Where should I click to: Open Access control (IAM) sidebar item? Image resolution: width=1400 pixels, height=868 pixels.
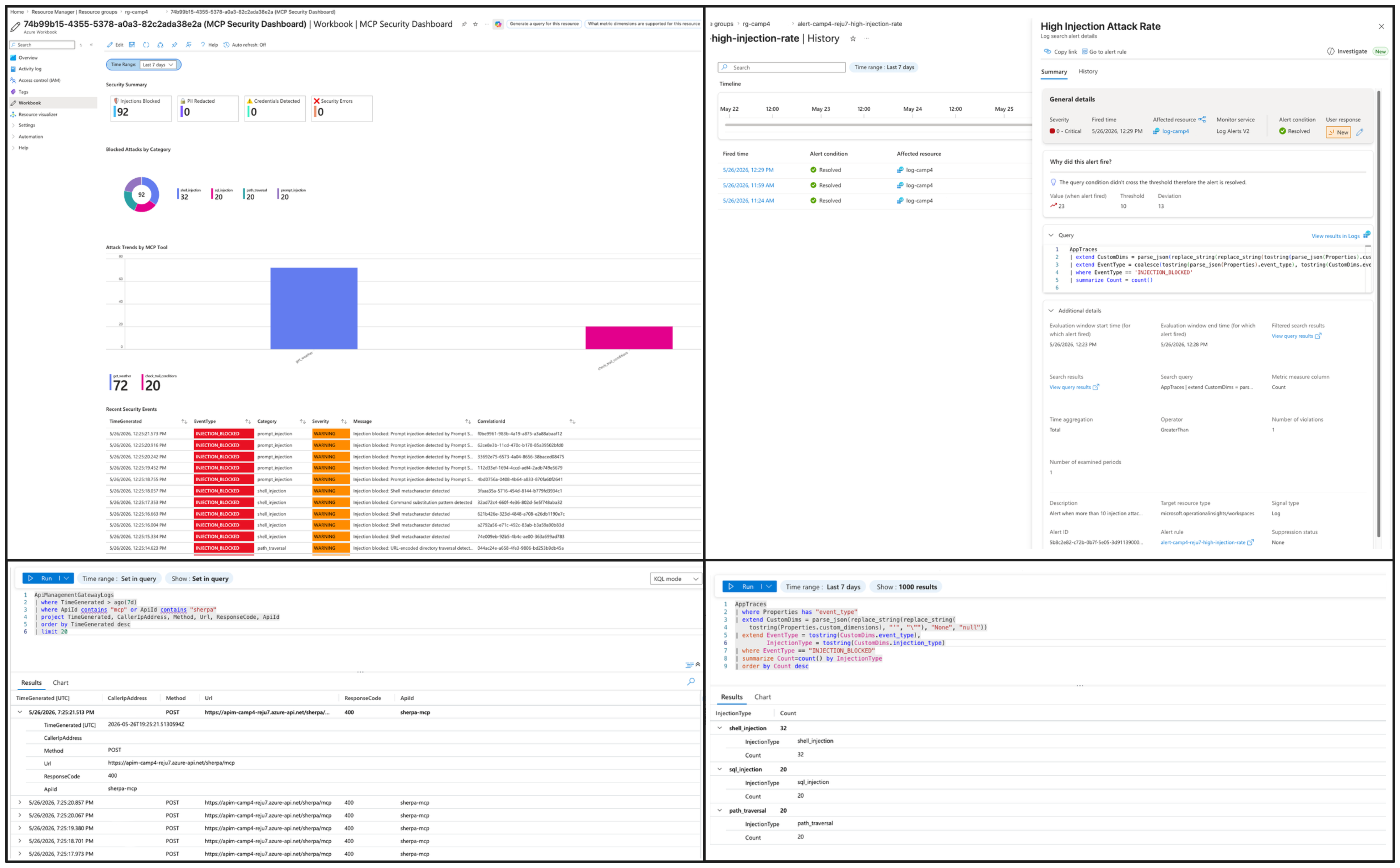(39, 80)
